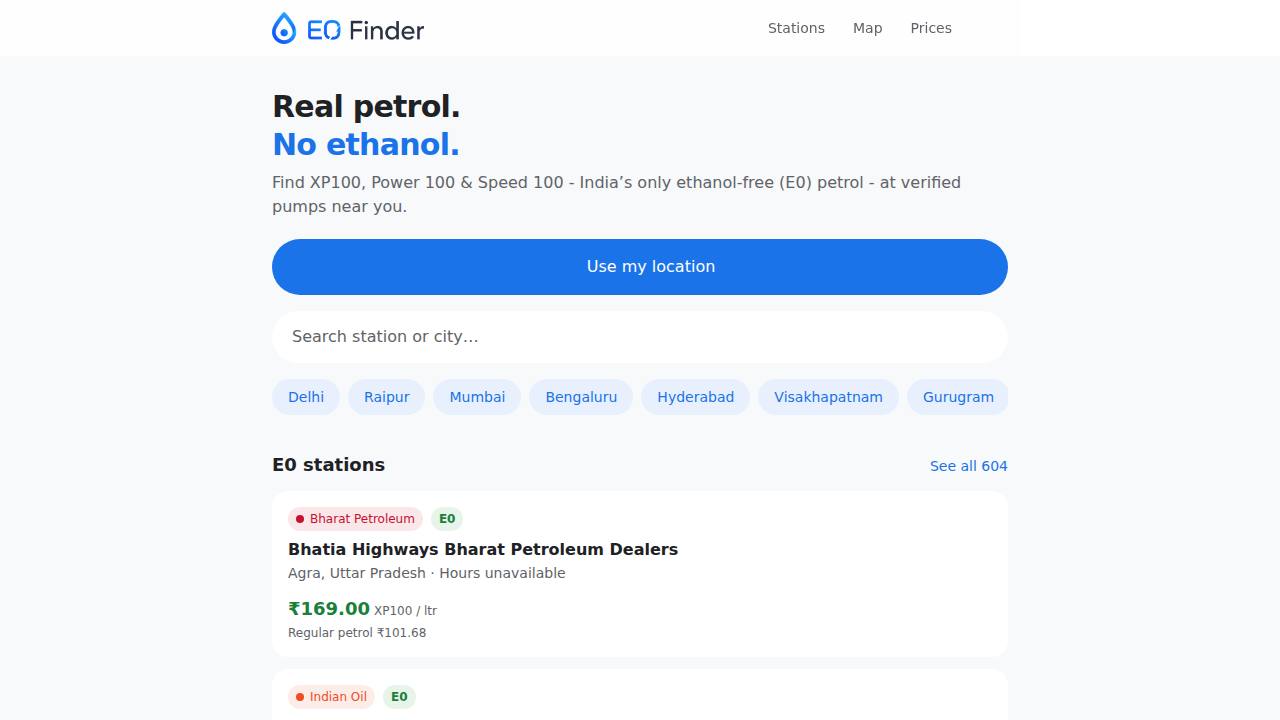
Task: Open the Stations nav item
Action: click(x=796, y=28)
